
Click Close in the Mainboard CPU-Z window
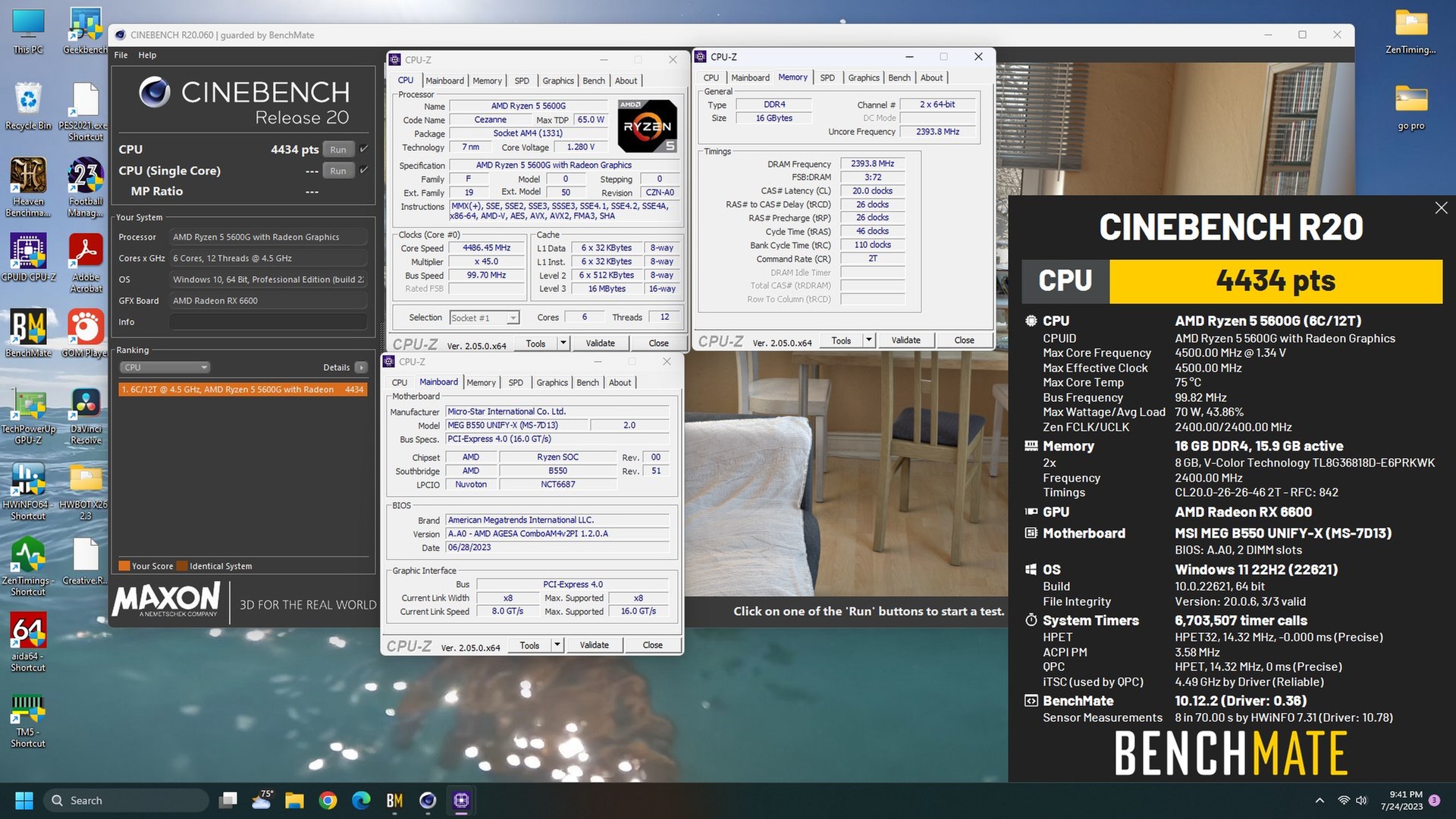[x=652, y=645]
